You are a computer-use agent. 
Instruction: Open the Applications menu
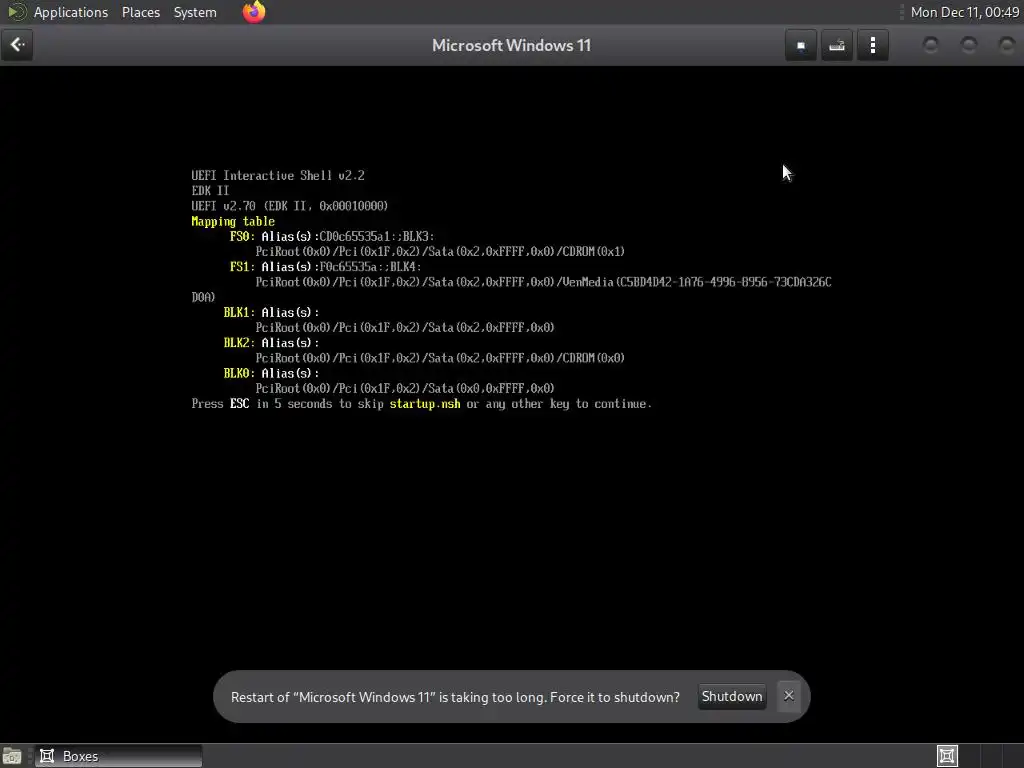click(x=71, y=12)
